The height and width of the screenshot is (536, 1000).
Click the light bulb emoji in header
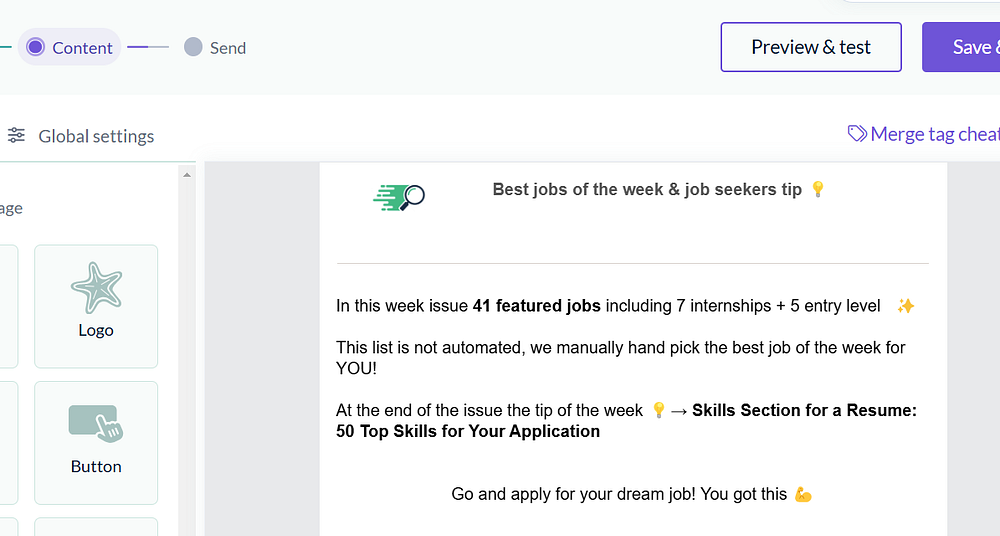click(818, 189)
